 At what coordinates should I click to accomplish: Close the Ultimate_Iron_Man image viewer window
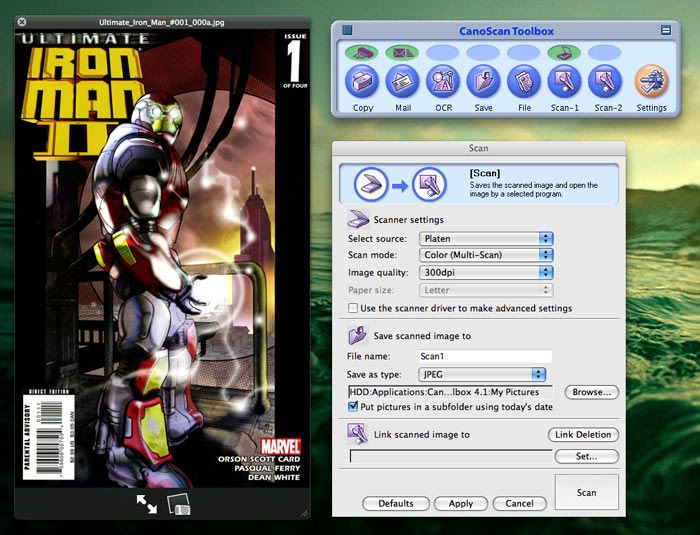(22, 21)
